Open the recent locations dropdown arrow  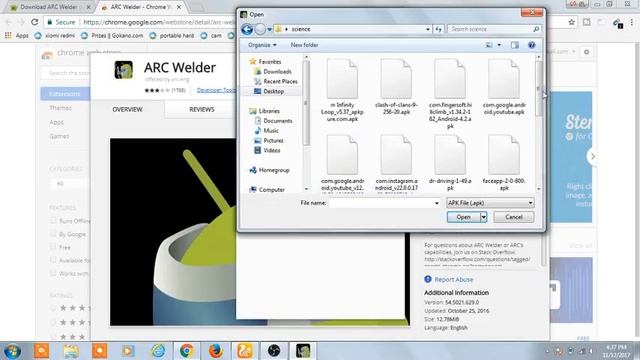[x=269, y=29]
